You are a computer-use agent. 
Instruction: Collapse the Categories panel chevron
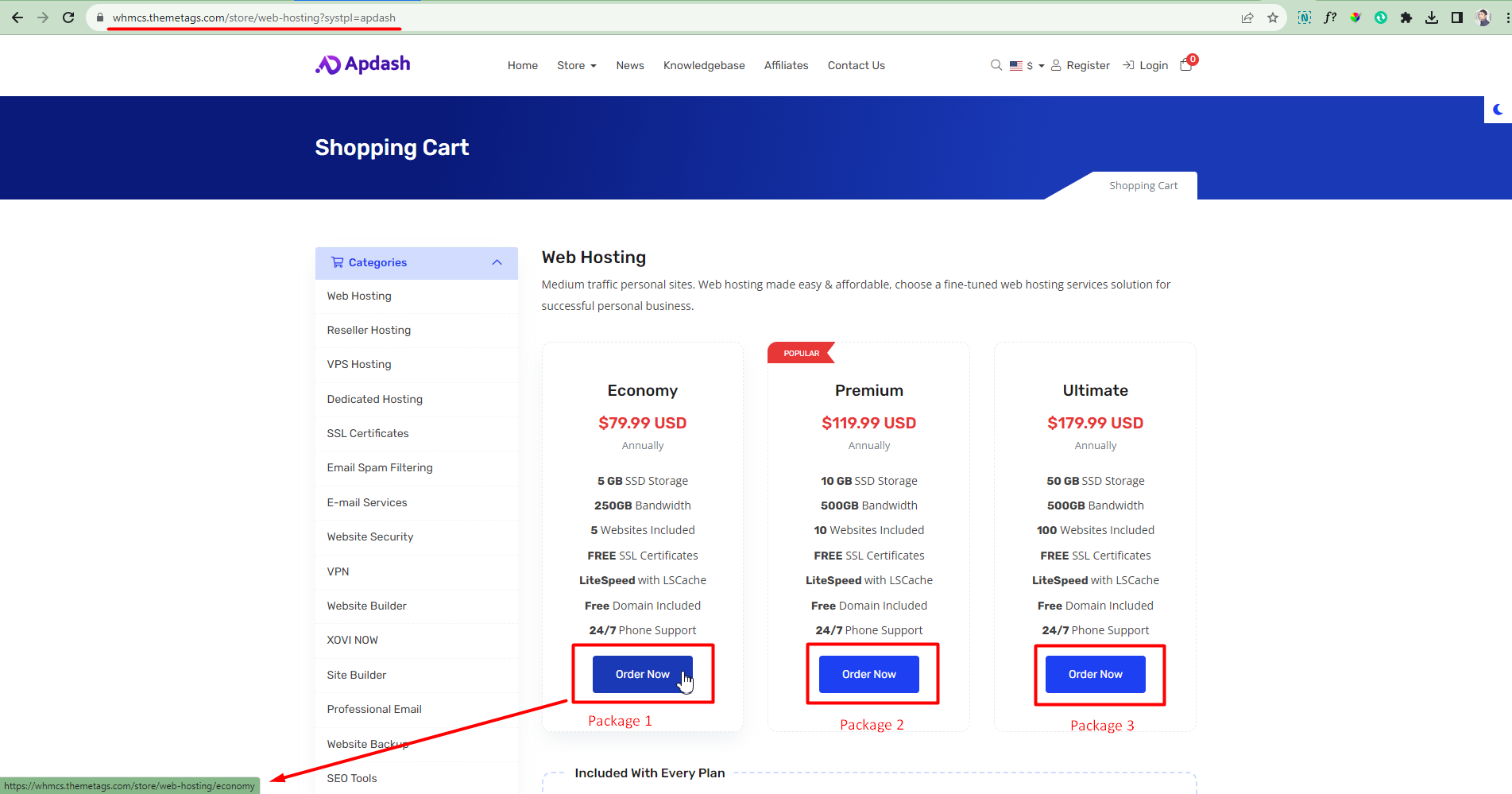point(497,262)
